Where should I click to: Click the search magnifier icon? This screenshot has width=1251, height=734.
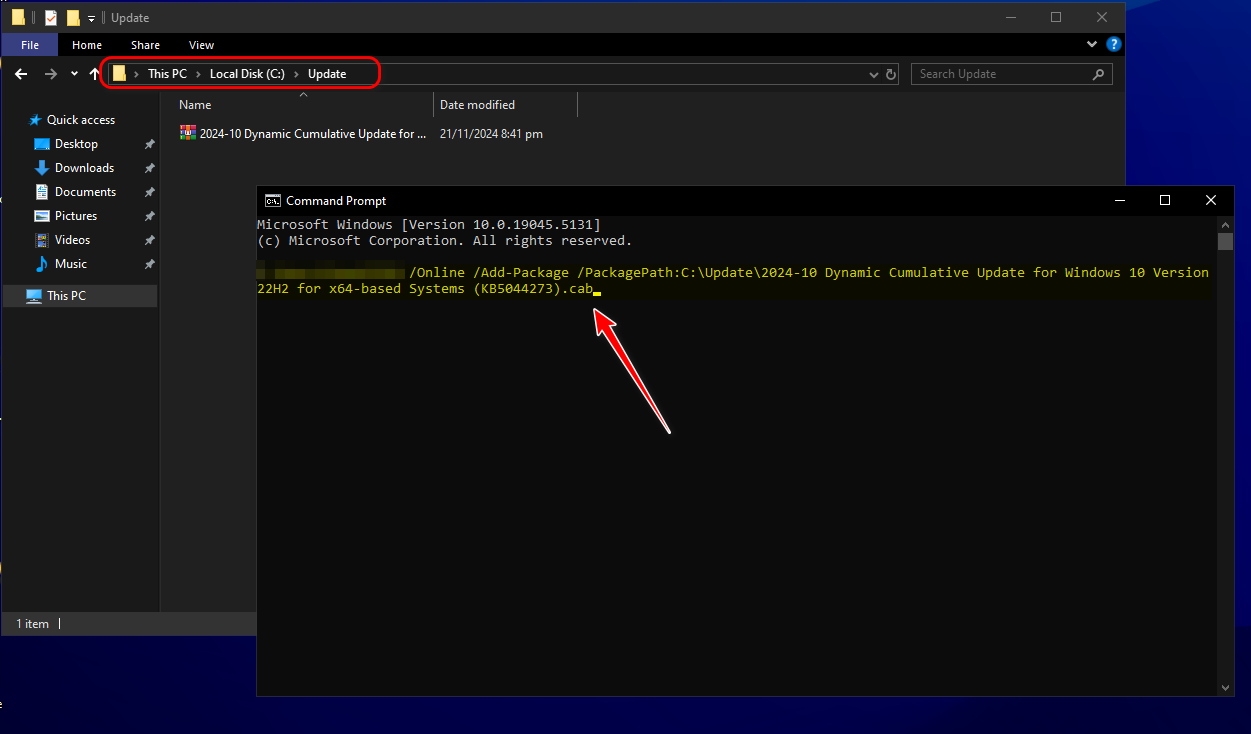[x=1098, y=74]
